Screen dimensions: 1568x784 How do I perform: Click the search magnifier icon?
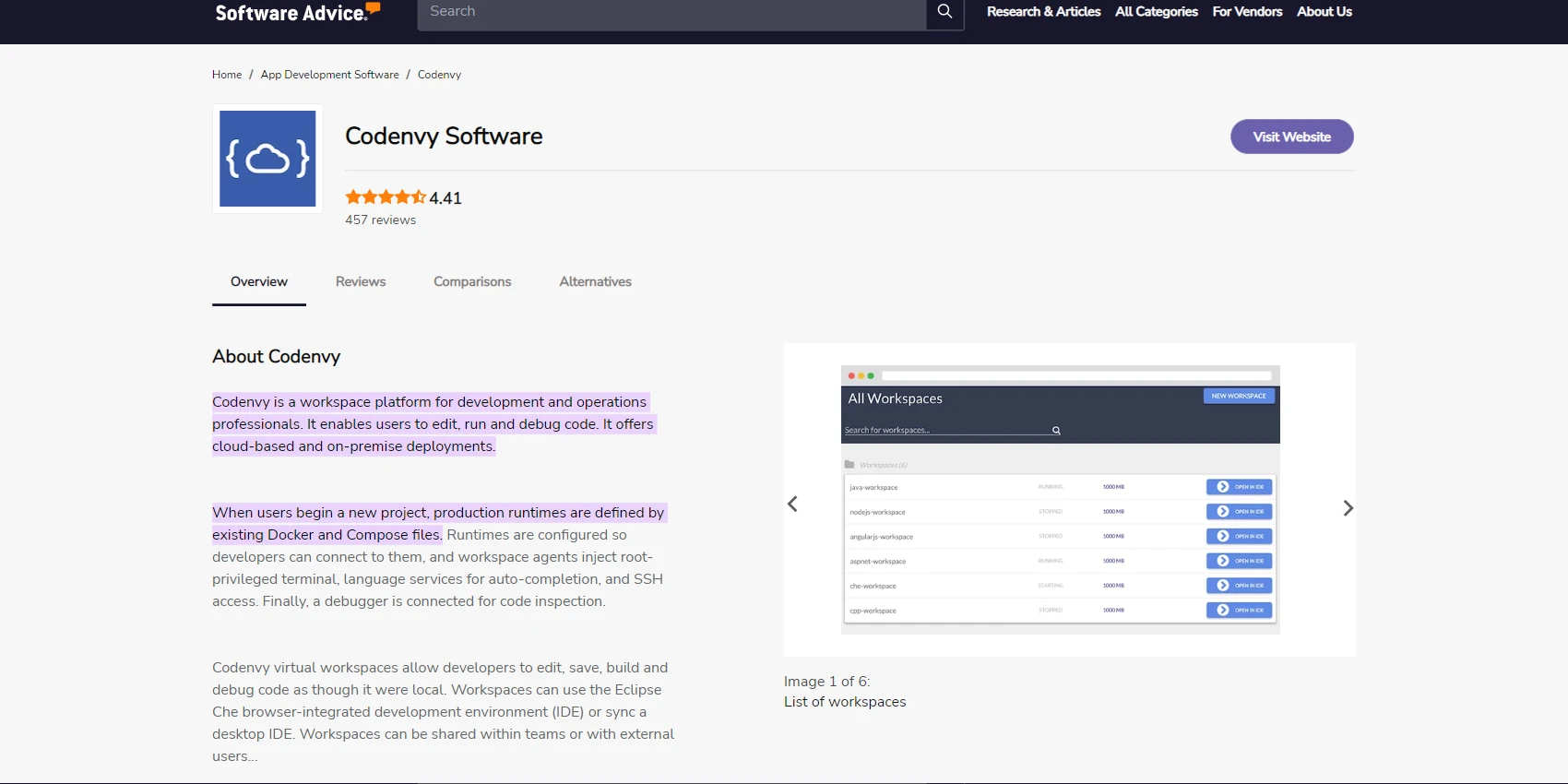(944, 12)
